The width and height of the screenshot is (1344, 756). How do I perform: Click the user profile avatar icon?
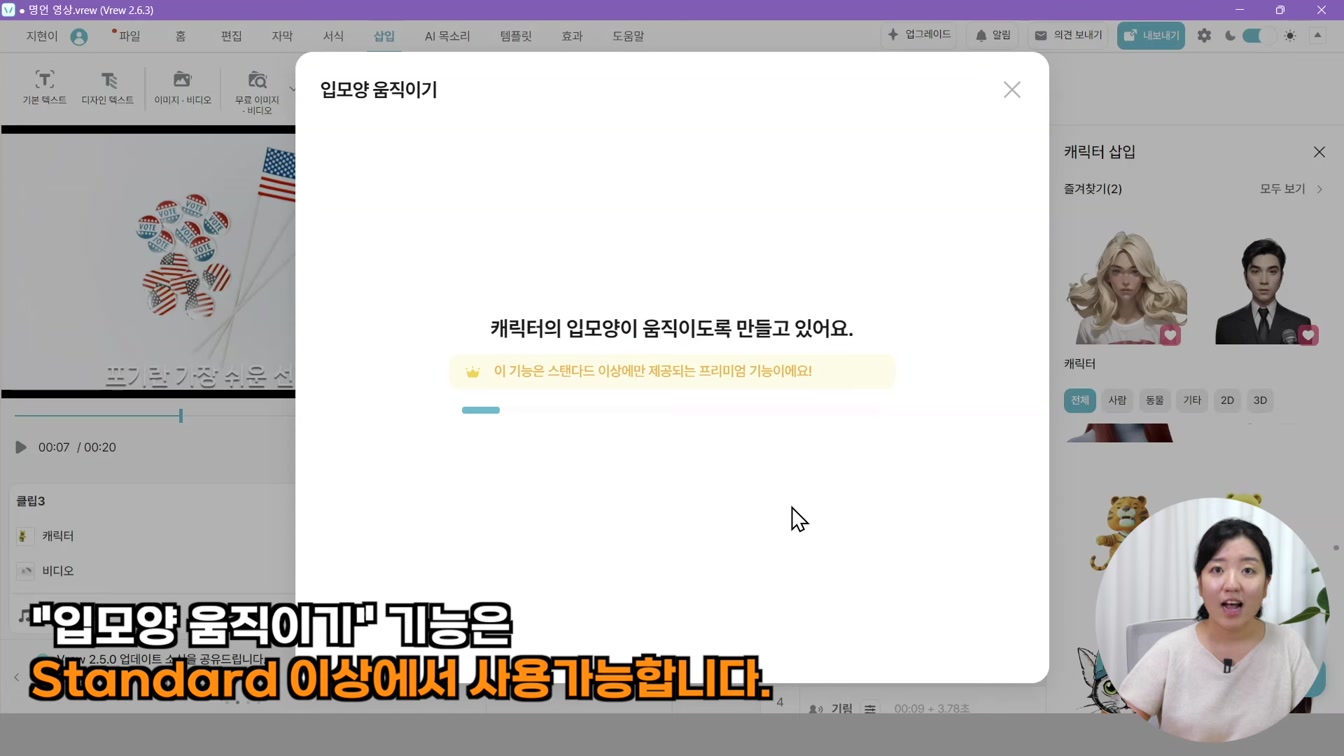point(79,37)
